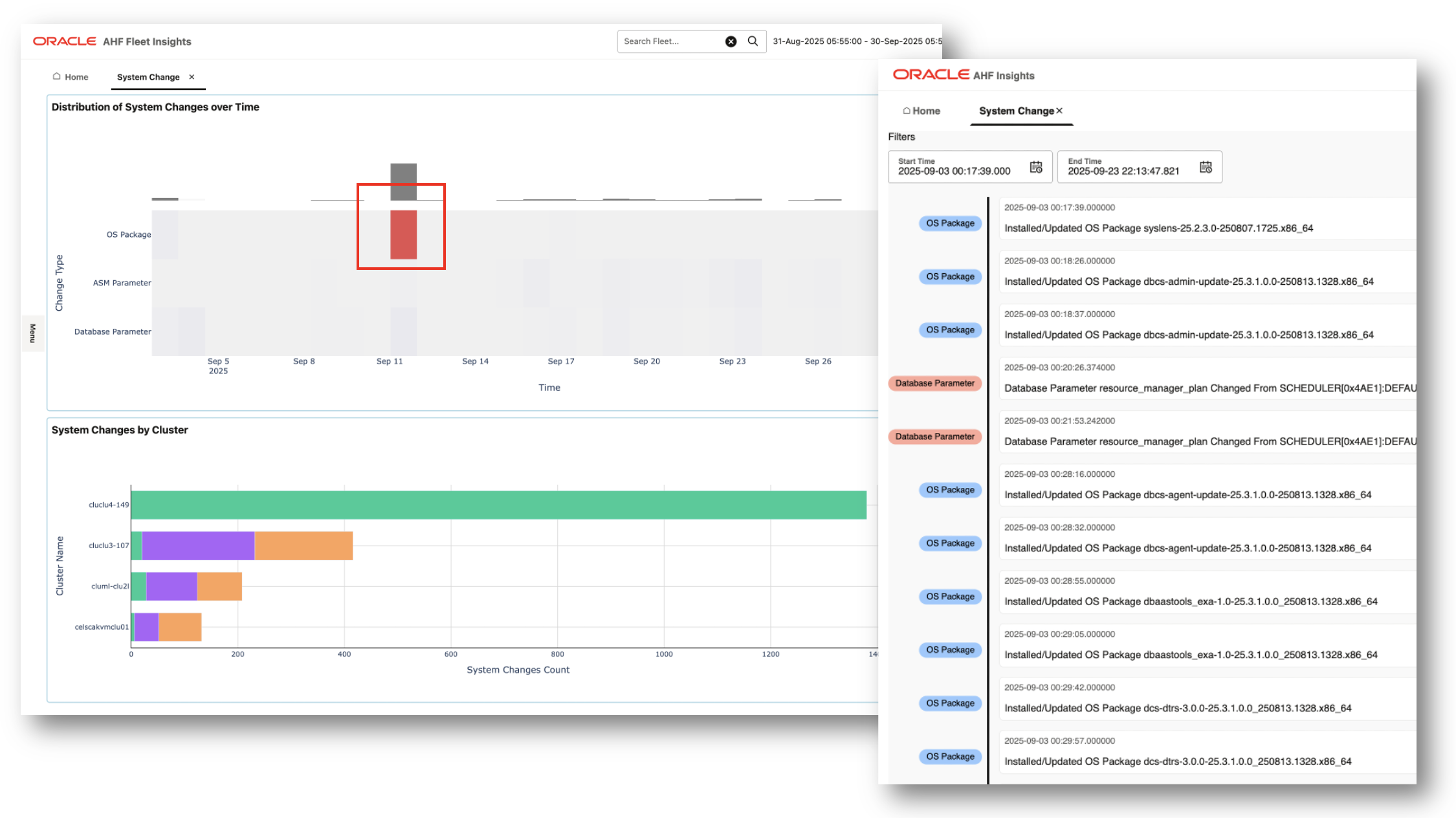The width and height of the screenshot is (1456, 818).
Task: Clear the Search Fleet field using the X icon
Action: 731,41
